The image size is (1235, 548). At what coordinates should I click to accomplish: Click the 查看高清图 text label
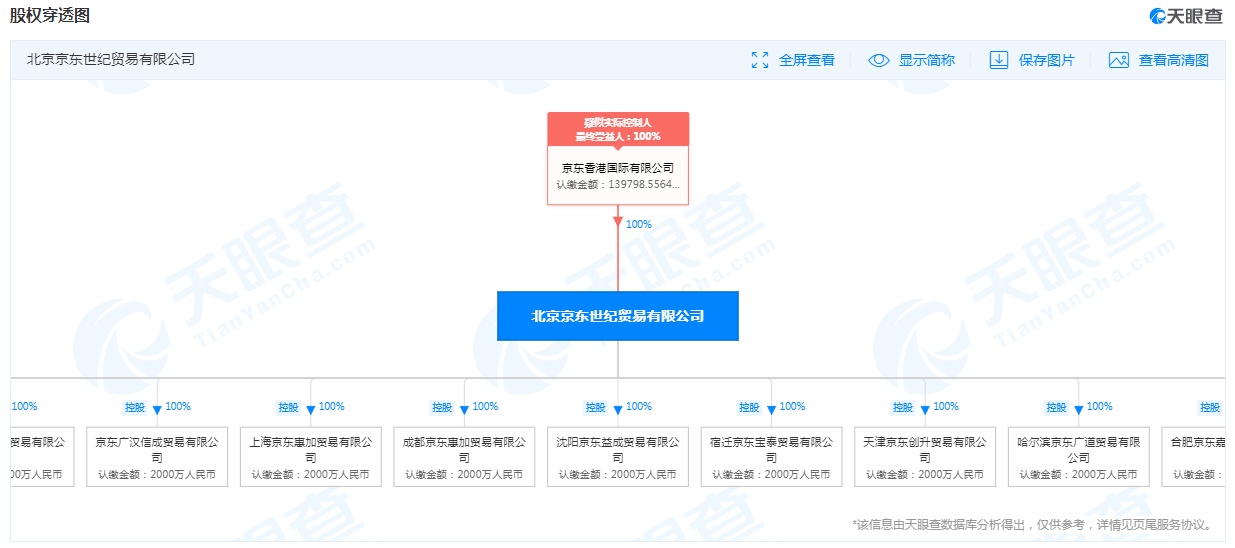click(x=1173, y=60)
